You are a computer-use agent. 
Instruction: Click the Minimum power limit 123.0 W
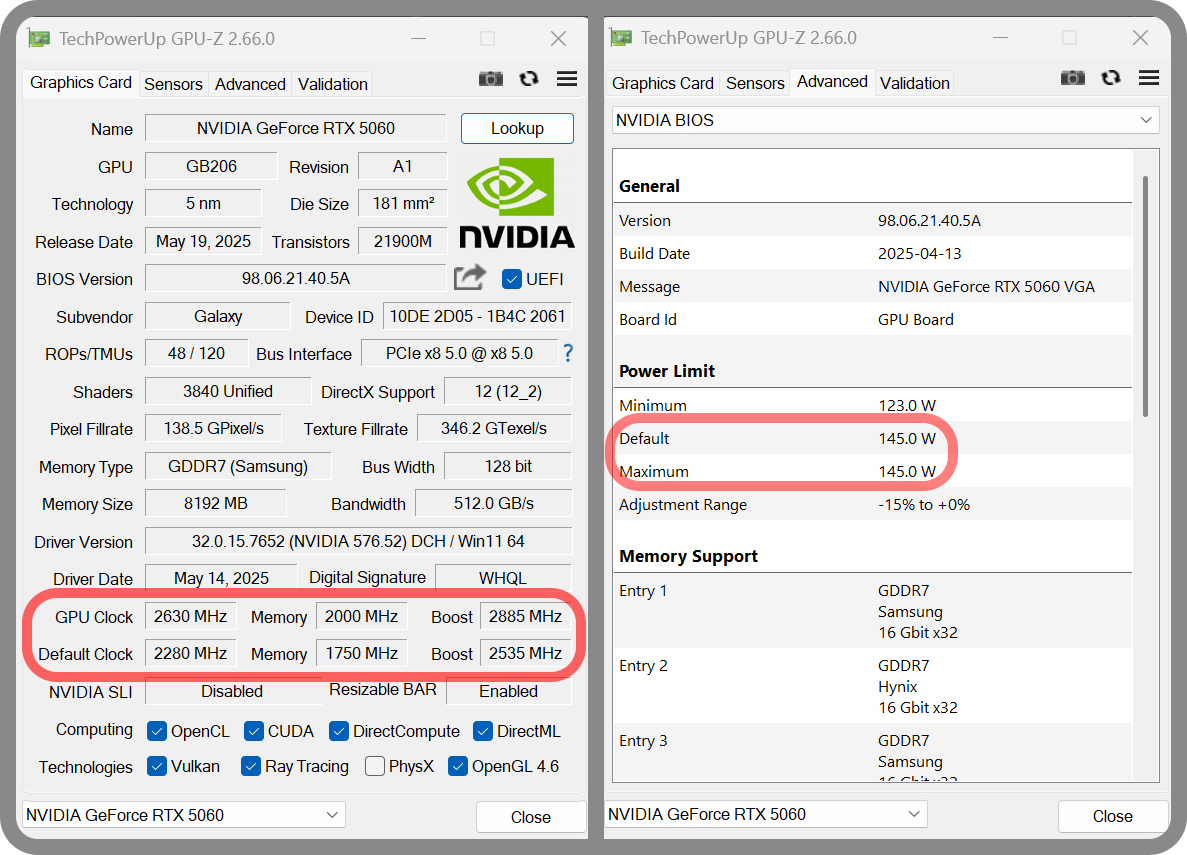coord(873,405)
